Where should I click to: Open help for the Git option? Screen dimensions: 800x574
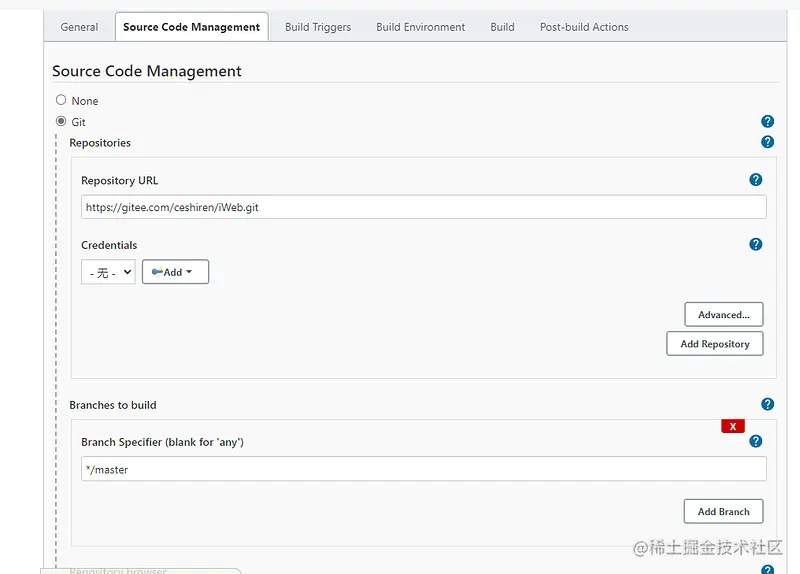pyautogui.click(x=767, y=121)
